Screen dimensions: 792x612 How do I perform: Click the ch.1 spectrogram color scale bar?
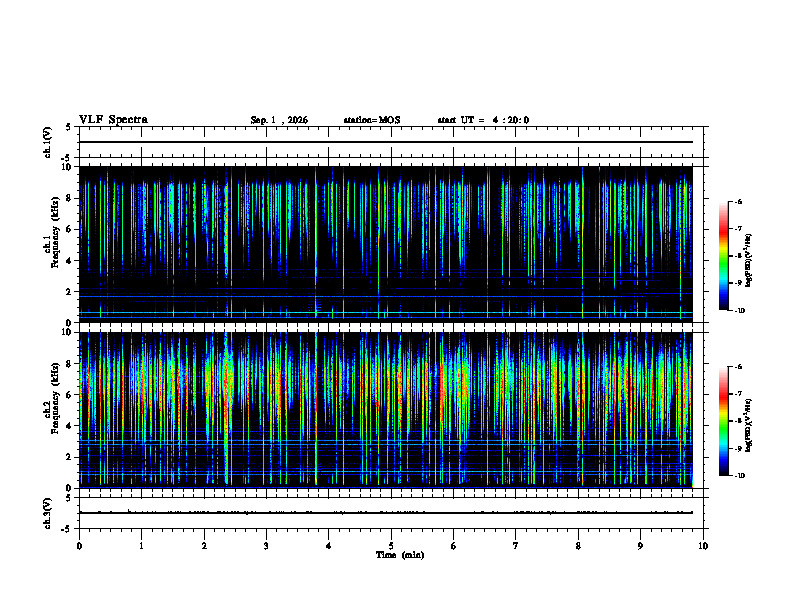[x=723, y=256]
